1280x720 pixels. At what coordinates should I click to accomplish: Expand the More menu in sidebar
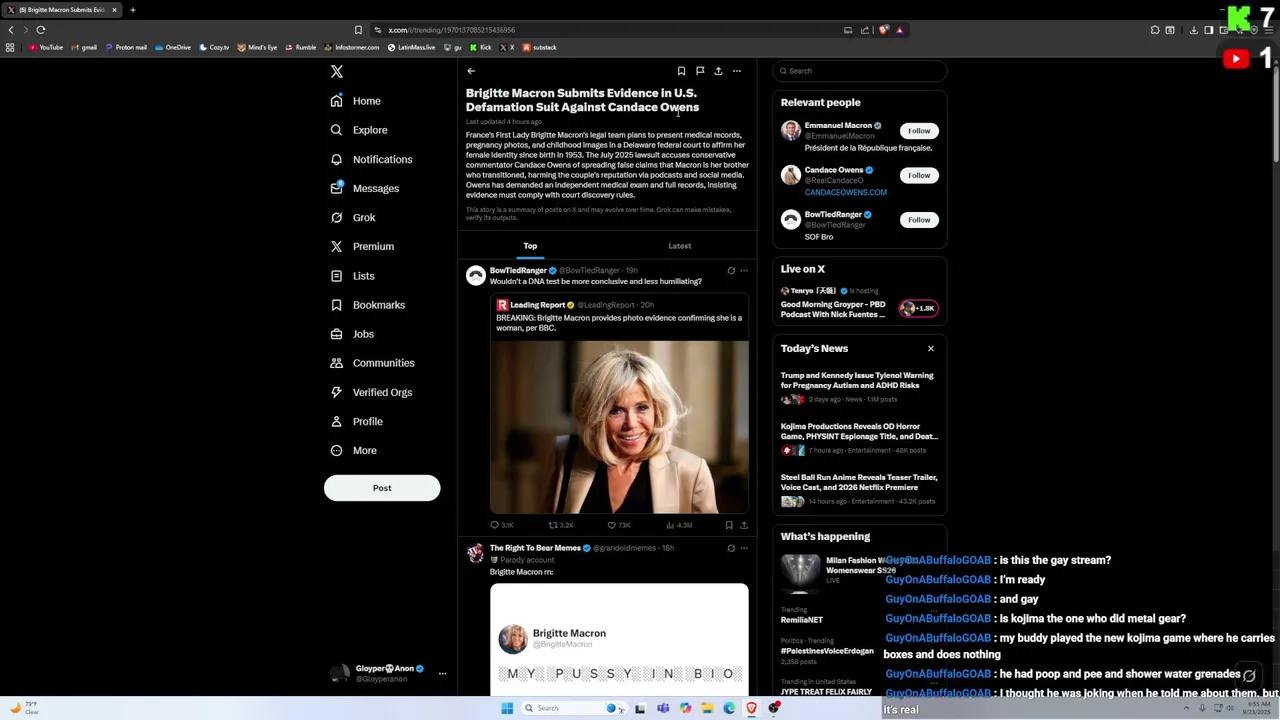point(353,450)
